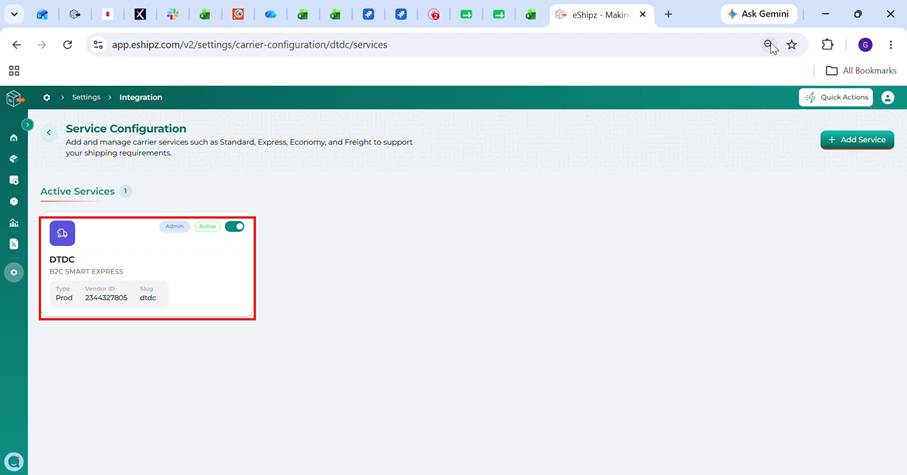907x475 pixels.
Task: Open the All Bookmarks folder
Action: pyautogui.click(x=861, y=71)
